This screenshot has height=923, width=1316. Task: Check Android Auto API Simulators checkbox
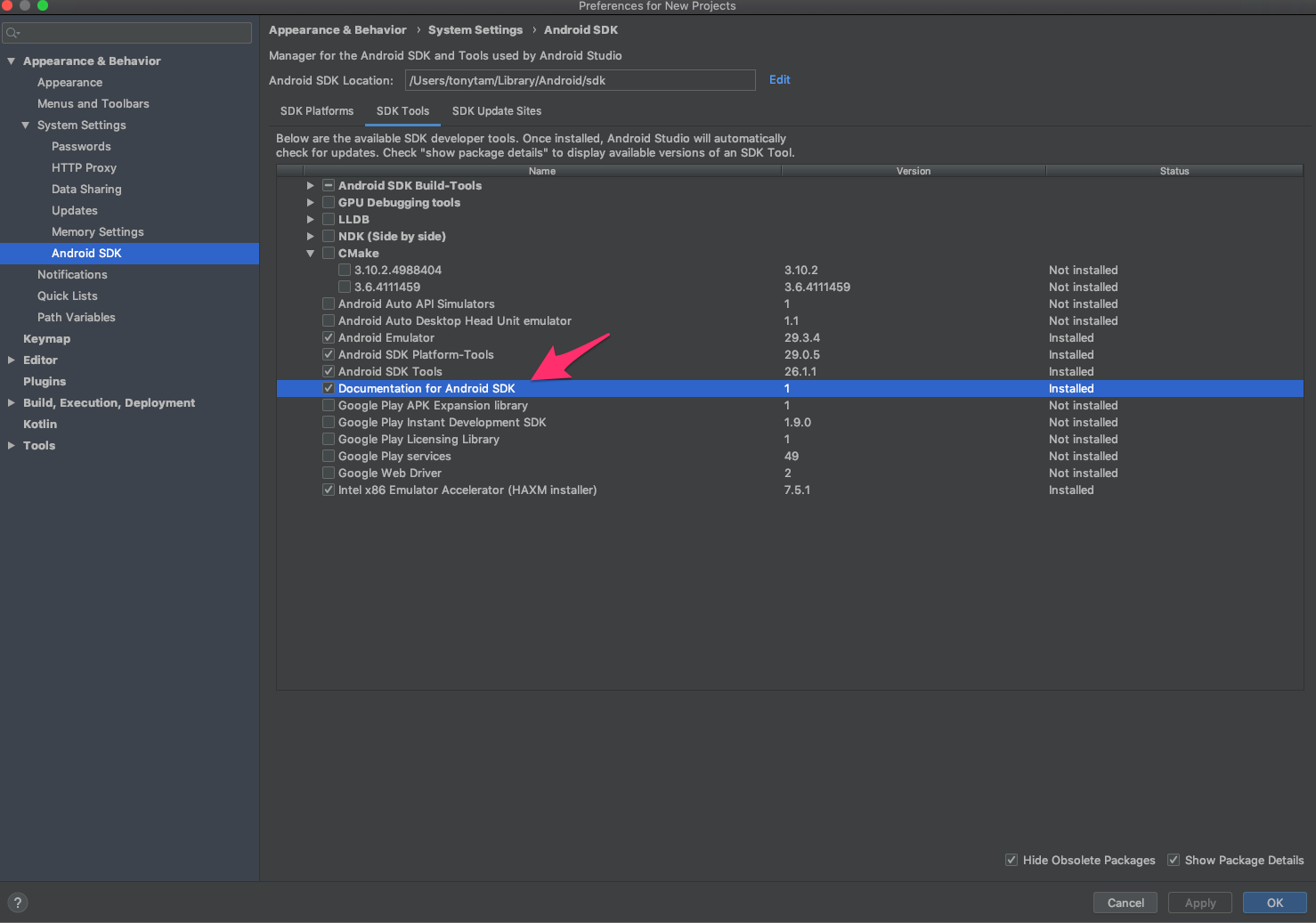coord(329,304)
